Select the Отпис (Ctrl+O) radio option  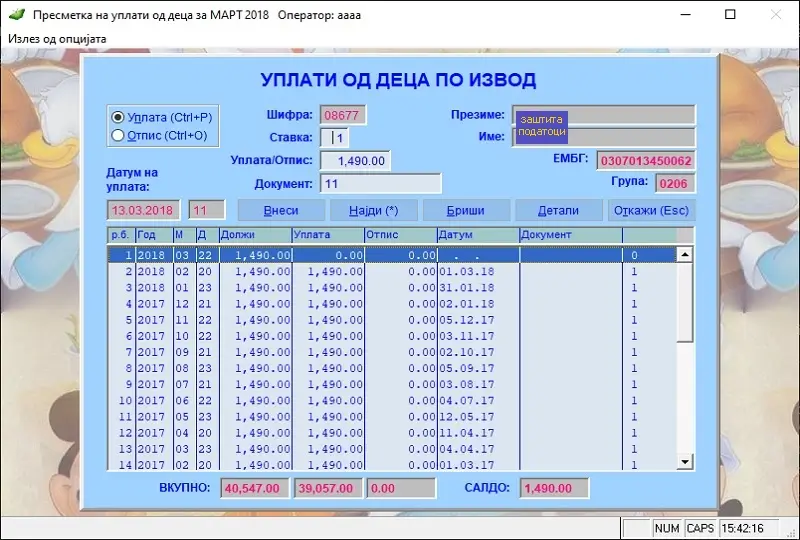pos(118,135)
